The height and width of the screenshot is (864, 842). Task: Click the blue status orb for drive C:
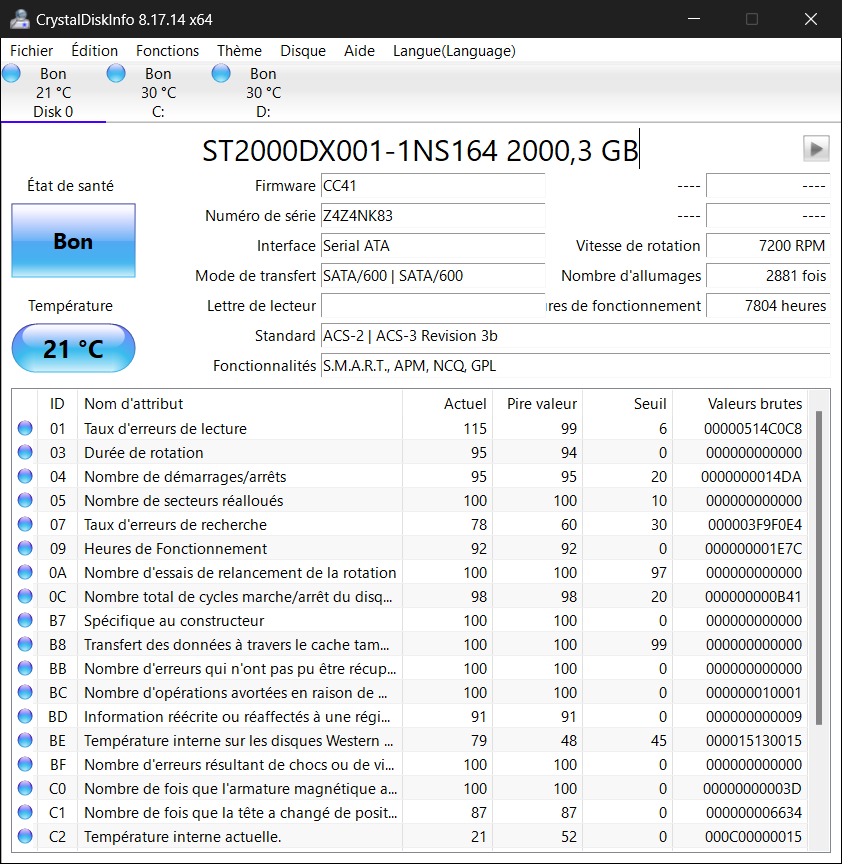(116, 73)
